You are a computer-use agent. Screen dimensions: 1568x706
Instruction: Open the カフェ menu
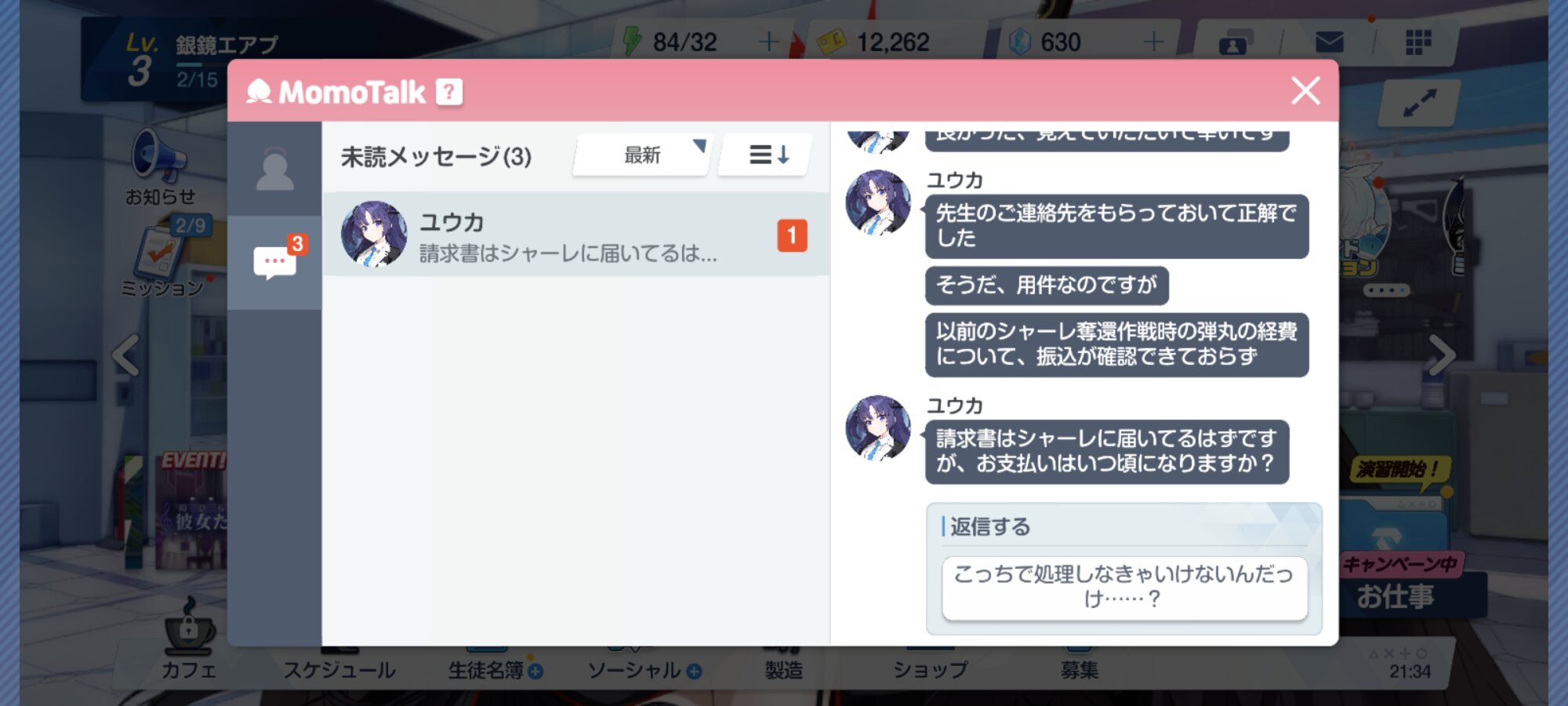tap(188, 641)
